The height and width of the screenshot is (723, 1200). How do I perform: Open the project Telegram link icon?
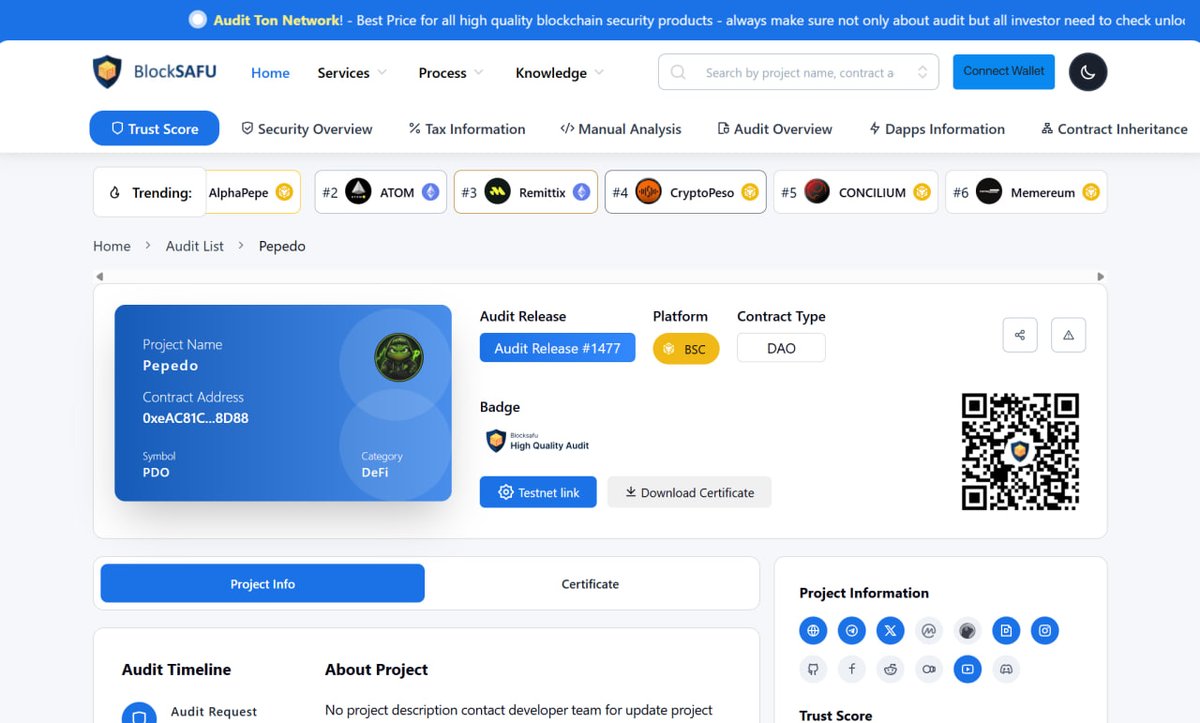[x=852, y=631]
